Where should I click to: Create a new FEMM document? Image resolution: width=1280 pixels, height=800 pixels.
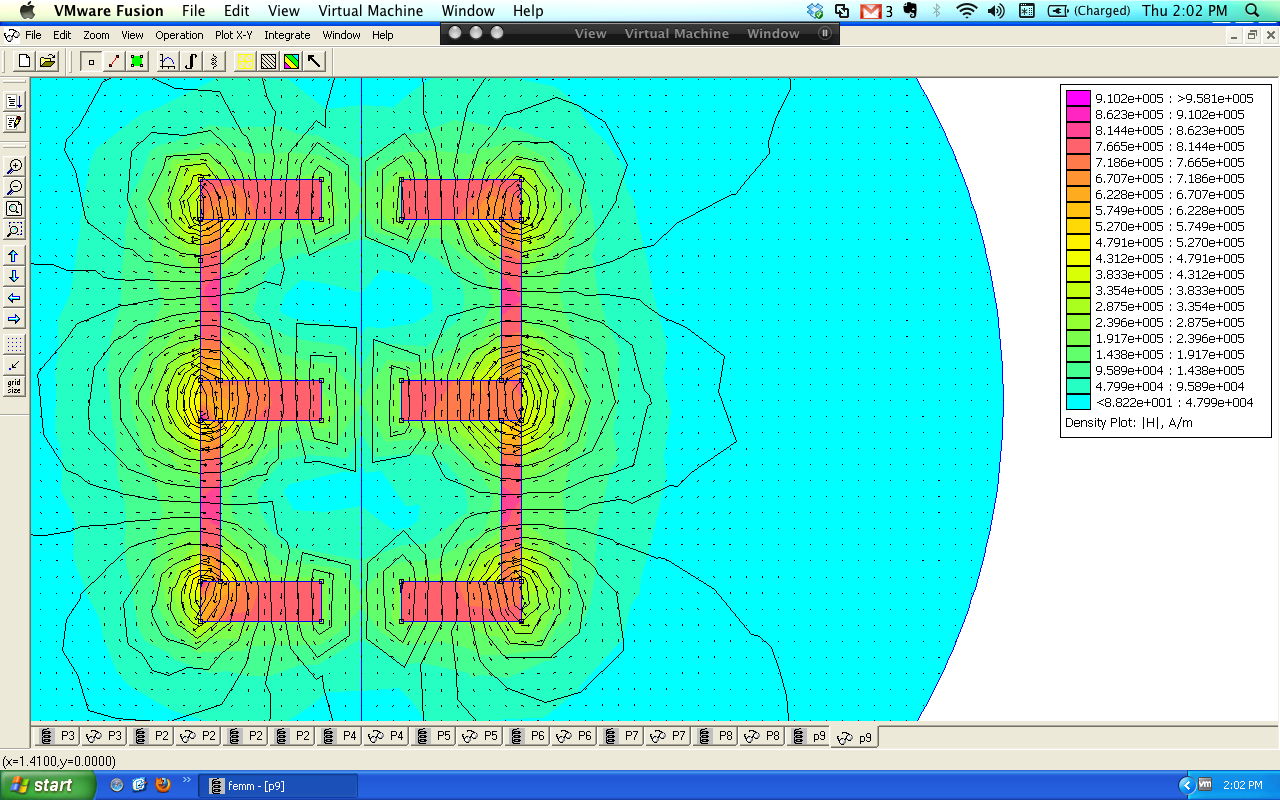[25, 61]
